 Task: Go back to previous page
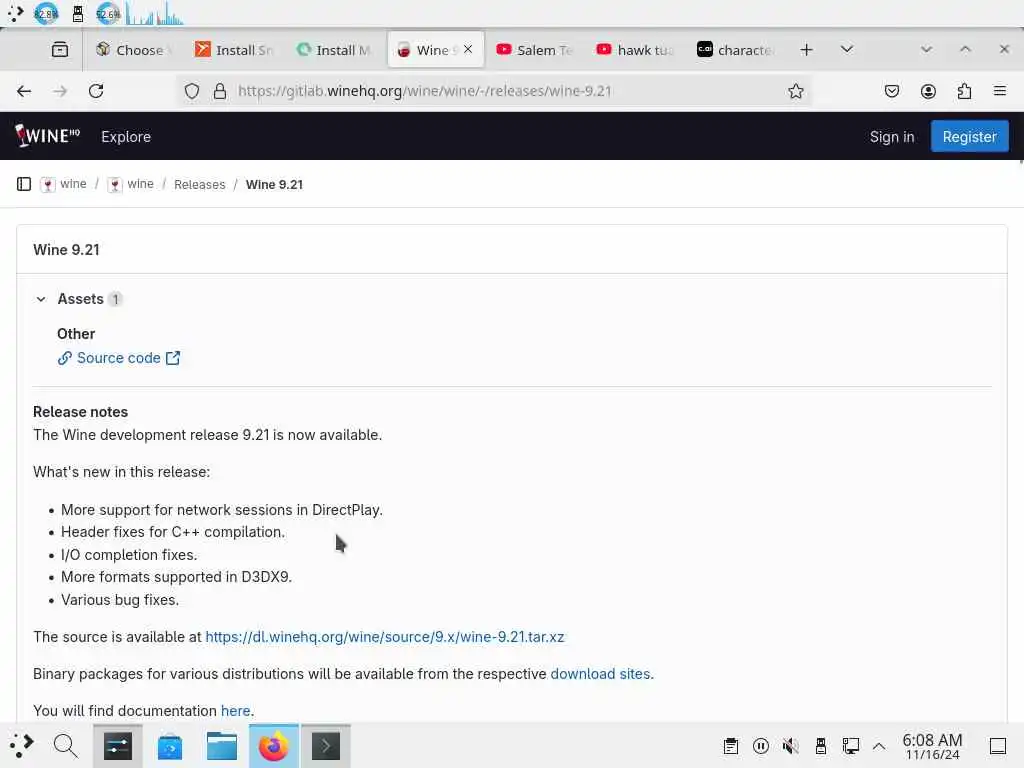click(x=24, y=91)
